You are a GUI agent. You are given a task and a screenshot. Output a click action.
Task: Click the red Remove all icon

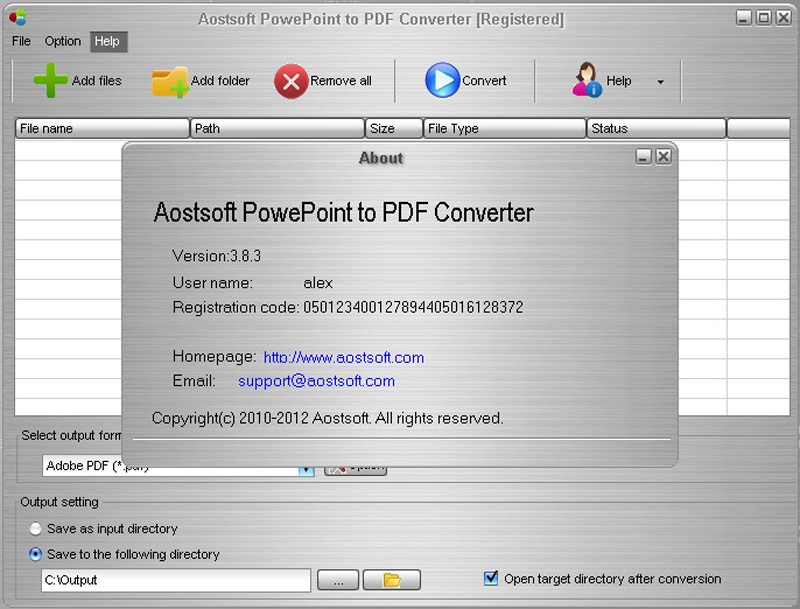coord(291,81)
